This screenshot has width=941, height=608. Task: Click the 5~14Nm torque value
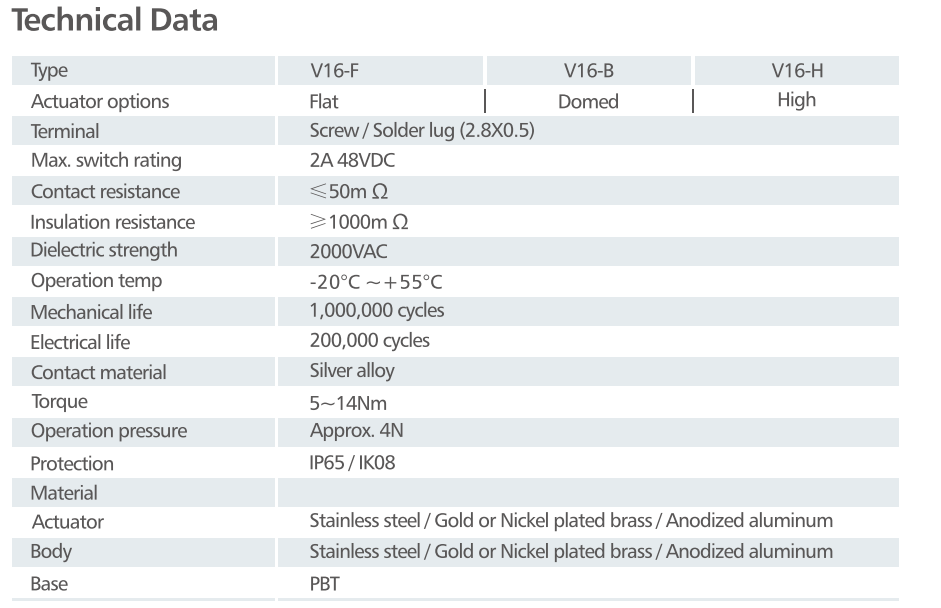[348, 402]
